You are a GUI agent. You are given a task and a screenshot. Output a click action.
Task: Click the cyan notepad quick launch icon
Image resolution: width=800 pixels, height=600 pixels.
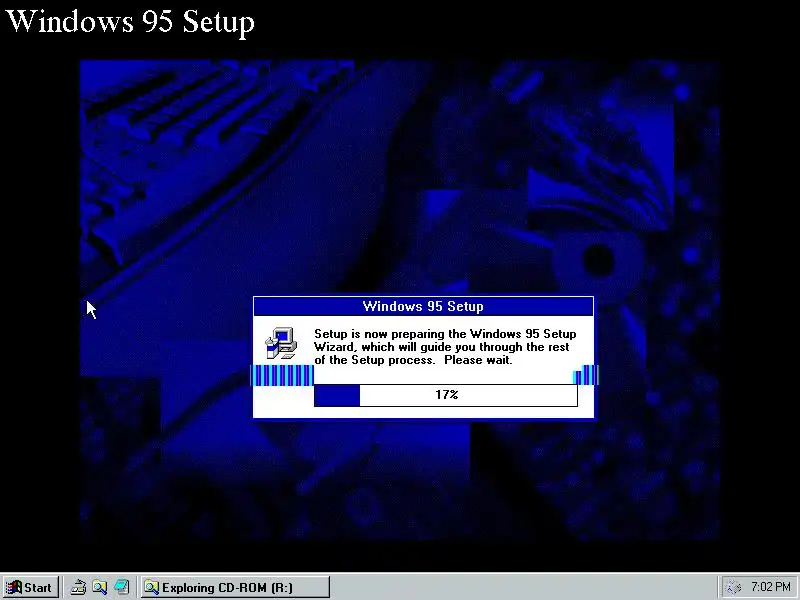point(121,588)
